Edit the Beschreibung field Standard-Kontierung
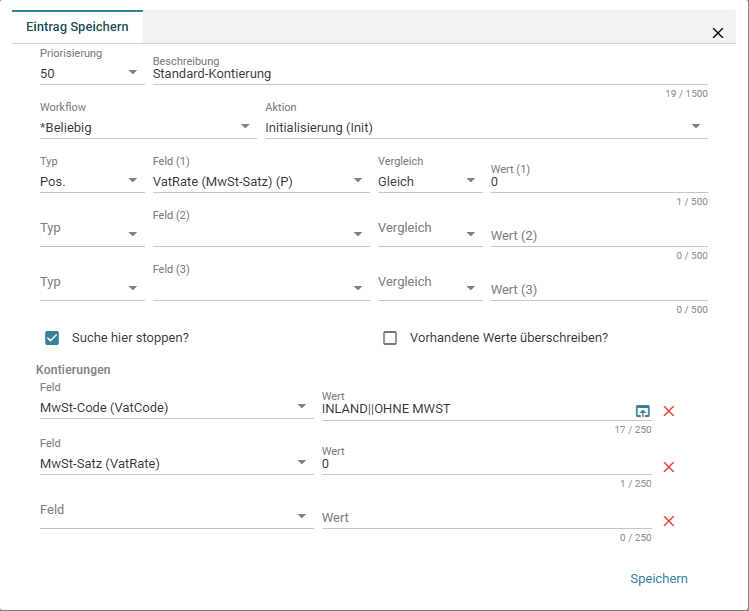This screenshot has height=611, width=749. (x=430, y=74)
